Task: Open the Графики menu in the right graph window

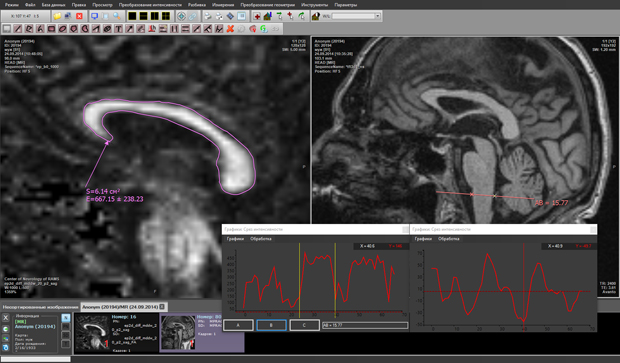Action: (x=423, y=239)
